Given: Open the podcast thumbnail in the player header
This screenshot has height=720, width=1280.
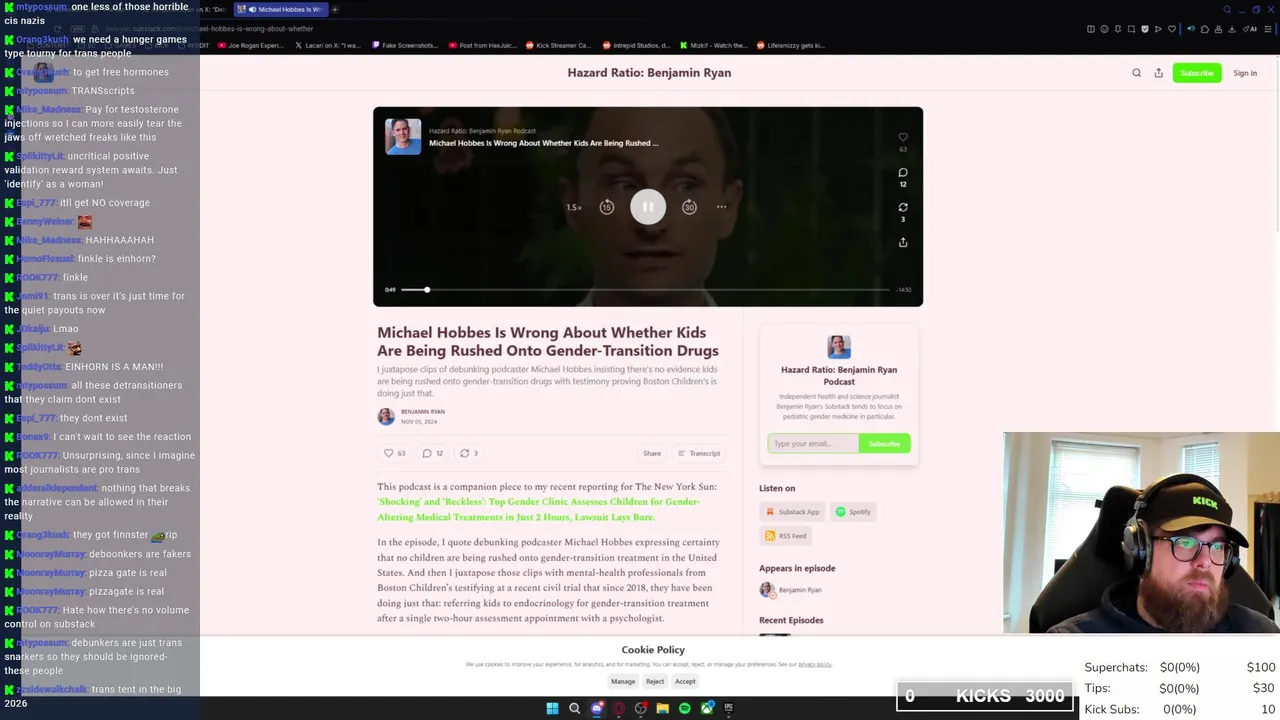Looking at the screenshot, I should pos(403,137).
